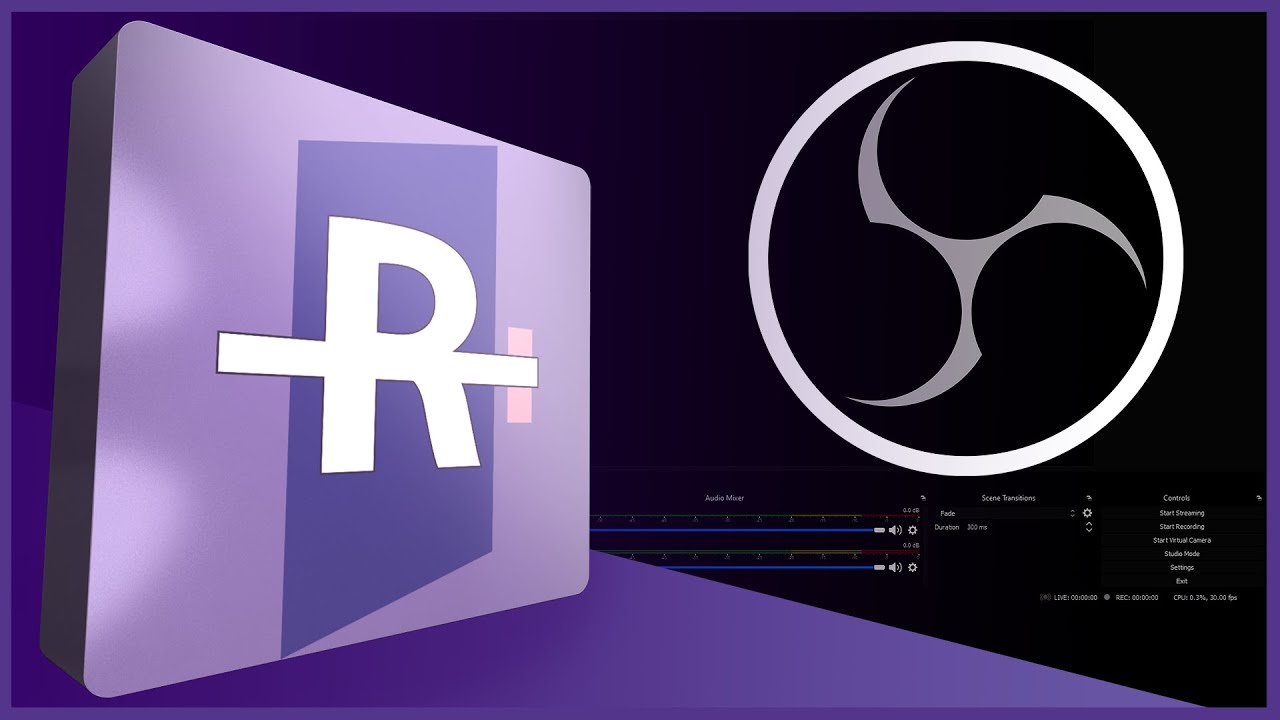Click the REC: 00:00:00 status text
The width and height of the screenshot is (1280, 720).
point(1137,597)
